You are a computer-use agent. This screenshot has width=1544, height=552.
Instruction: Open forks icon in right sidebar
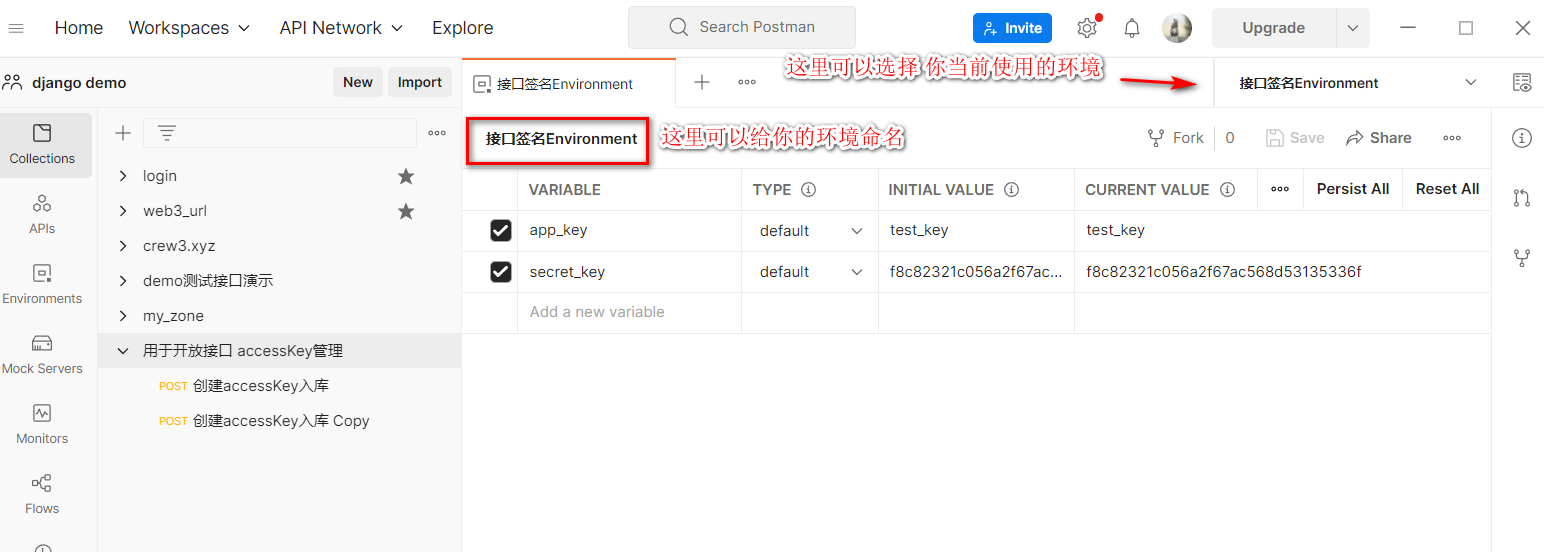pyautogui.click(x=1522, y=258)
